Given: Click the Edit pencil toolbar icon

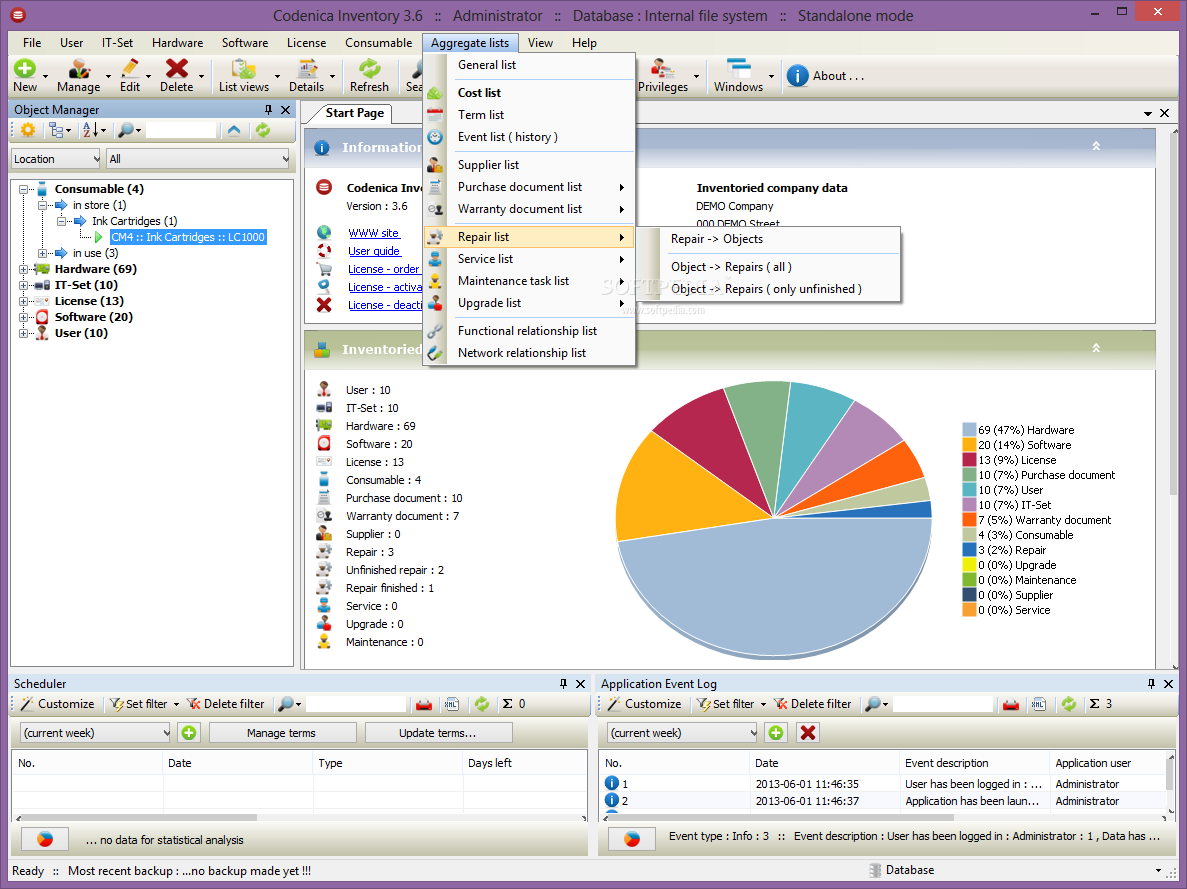Looking at the screenshot, I should coord(130,70).
